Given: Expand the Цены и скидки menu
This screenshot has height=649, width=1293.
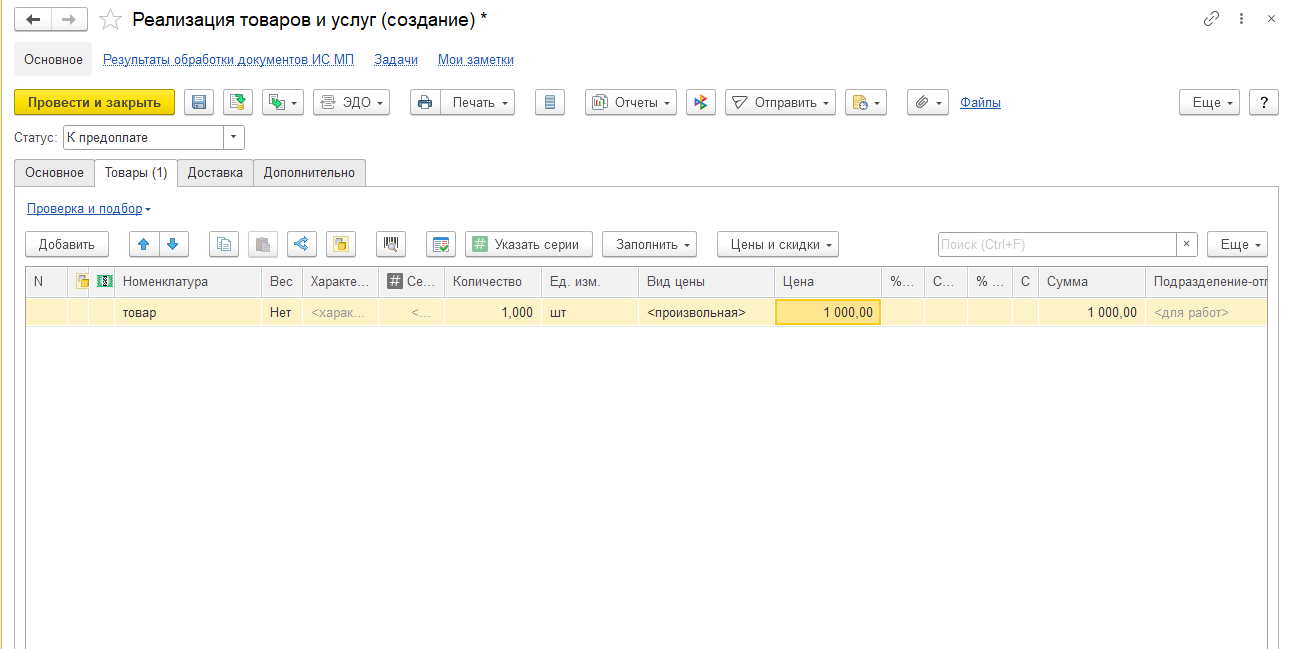Looking at the screenshot, I should [777, 244].
